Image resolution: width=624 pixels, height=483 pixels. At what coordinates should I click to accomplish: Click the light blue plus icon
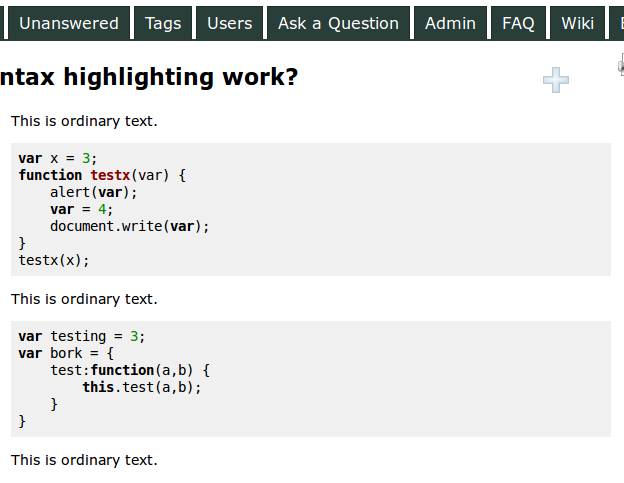(x=556, y=81)
